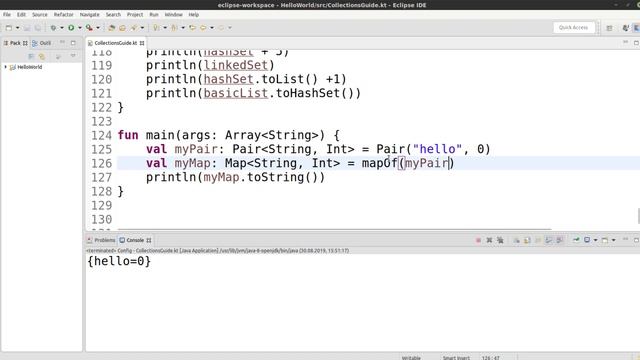This screenshot has height=360, width=640.
Task: Click the Run External Tools icon
Action: click(89, 28)
